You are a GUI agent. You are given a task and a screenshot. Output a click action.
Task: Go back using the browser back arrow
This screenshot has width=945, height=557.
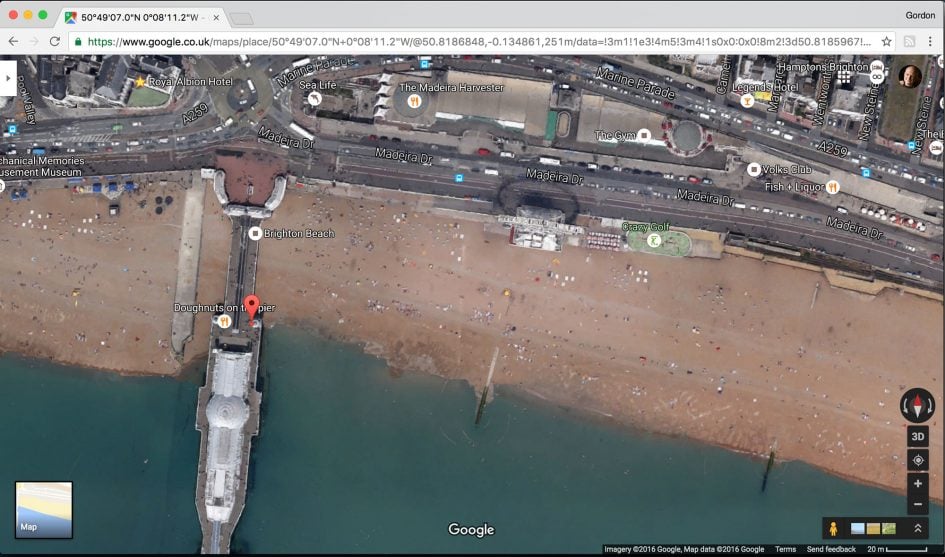click(13, 42)
